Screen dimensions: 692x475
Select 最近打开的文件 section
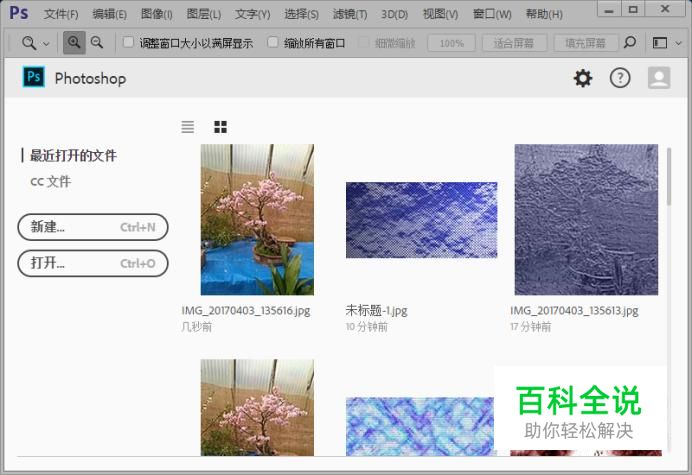tap(73, 155)
